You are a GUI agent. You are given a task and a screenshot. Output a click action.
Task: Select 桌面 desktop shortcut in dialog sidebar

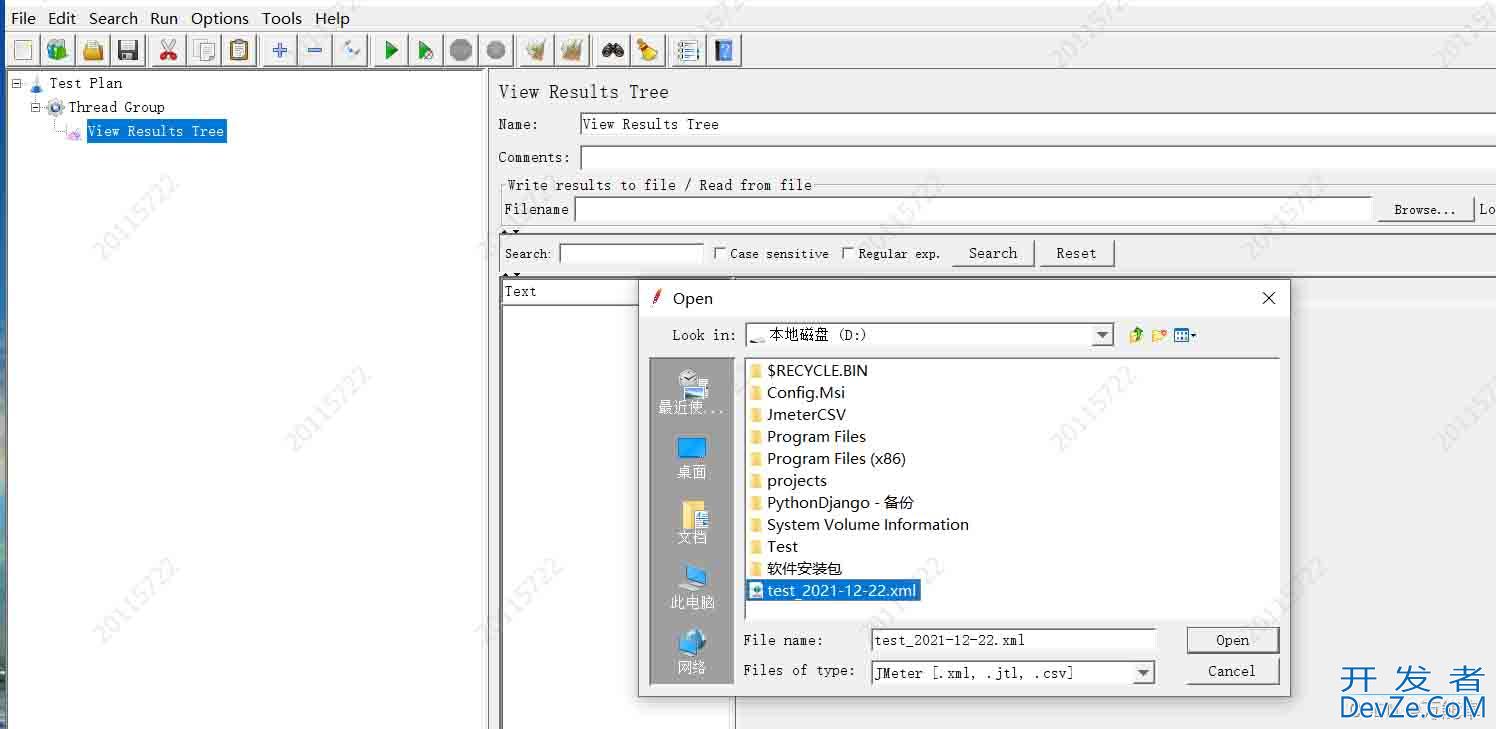coord(691,458)
